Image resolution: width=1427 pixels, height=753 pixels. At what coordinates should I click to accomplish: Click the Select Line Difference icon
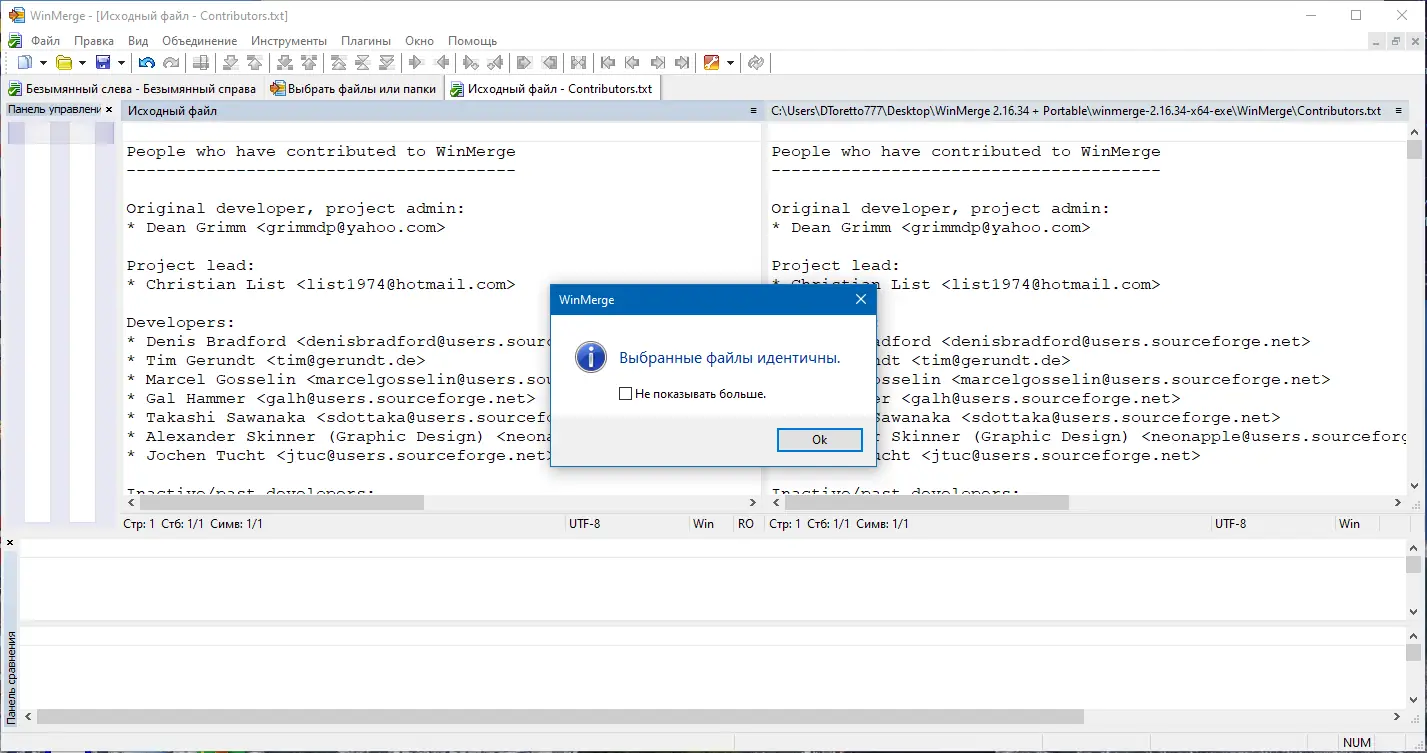tap(201, 62)
